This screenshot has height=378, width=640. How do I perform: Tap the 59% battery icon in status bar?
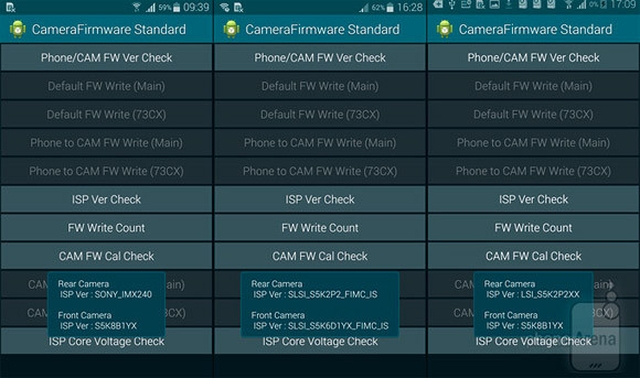[176, 7]
